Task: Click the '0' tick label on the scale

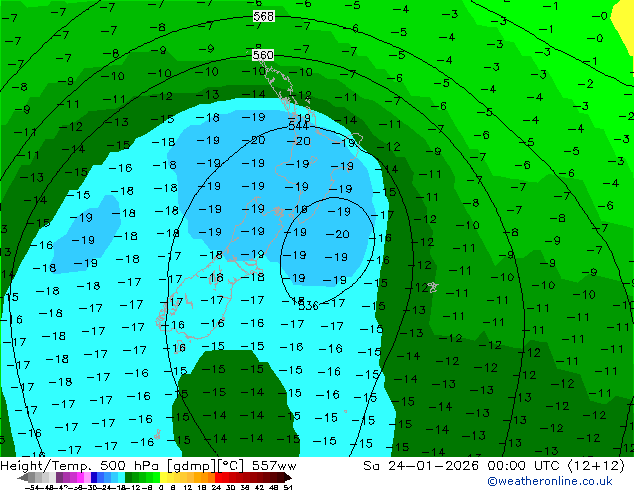Action: click(x=161, y=487)
